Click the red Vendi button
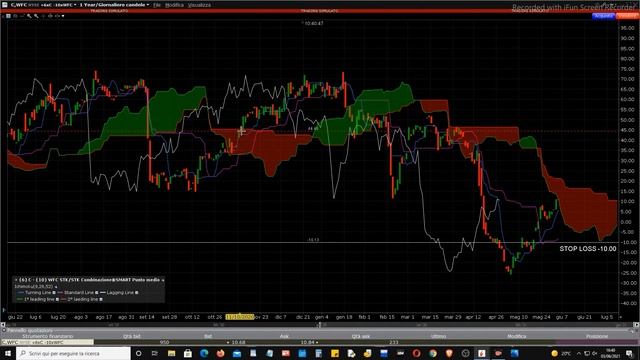The height and width of the screenshot is (360, 640). (627, 16)
